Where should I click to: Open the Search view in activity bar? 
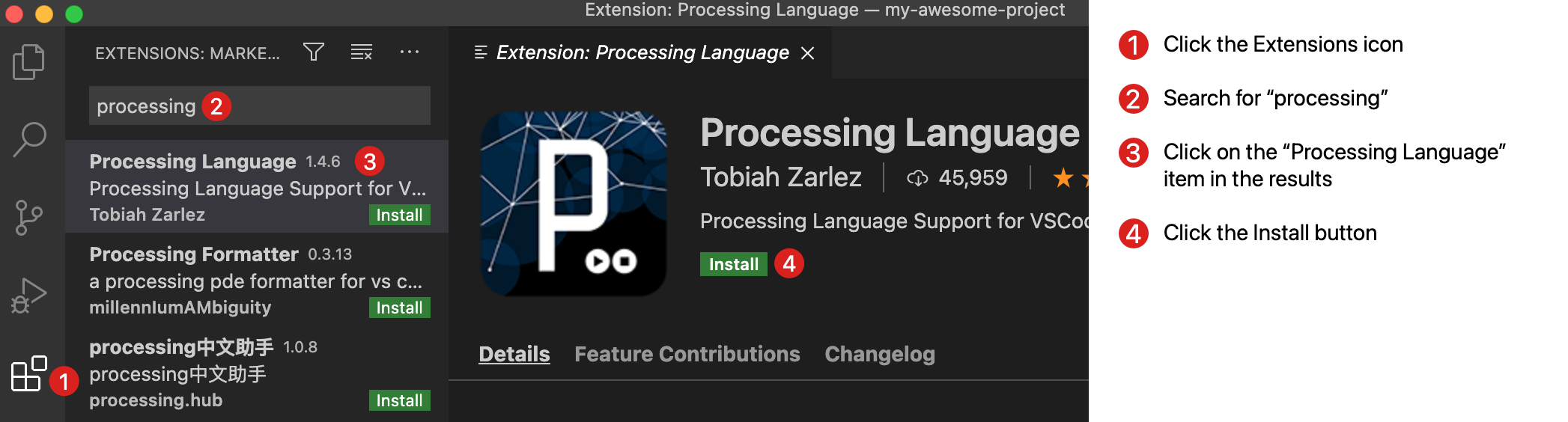tap(29, 140)
